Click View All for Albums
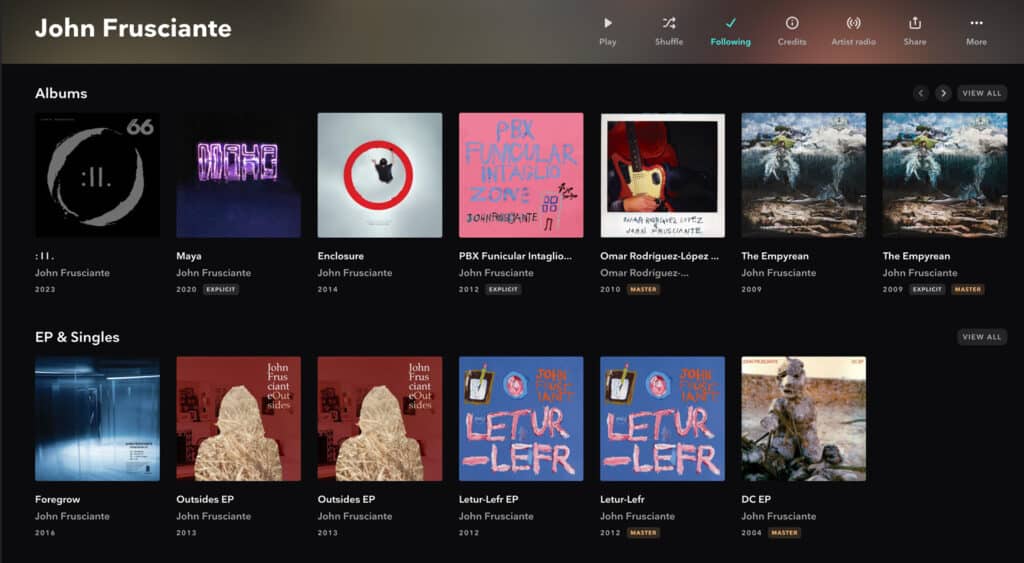Viewport: 1024px width, 563px height. tap(981, 93)
